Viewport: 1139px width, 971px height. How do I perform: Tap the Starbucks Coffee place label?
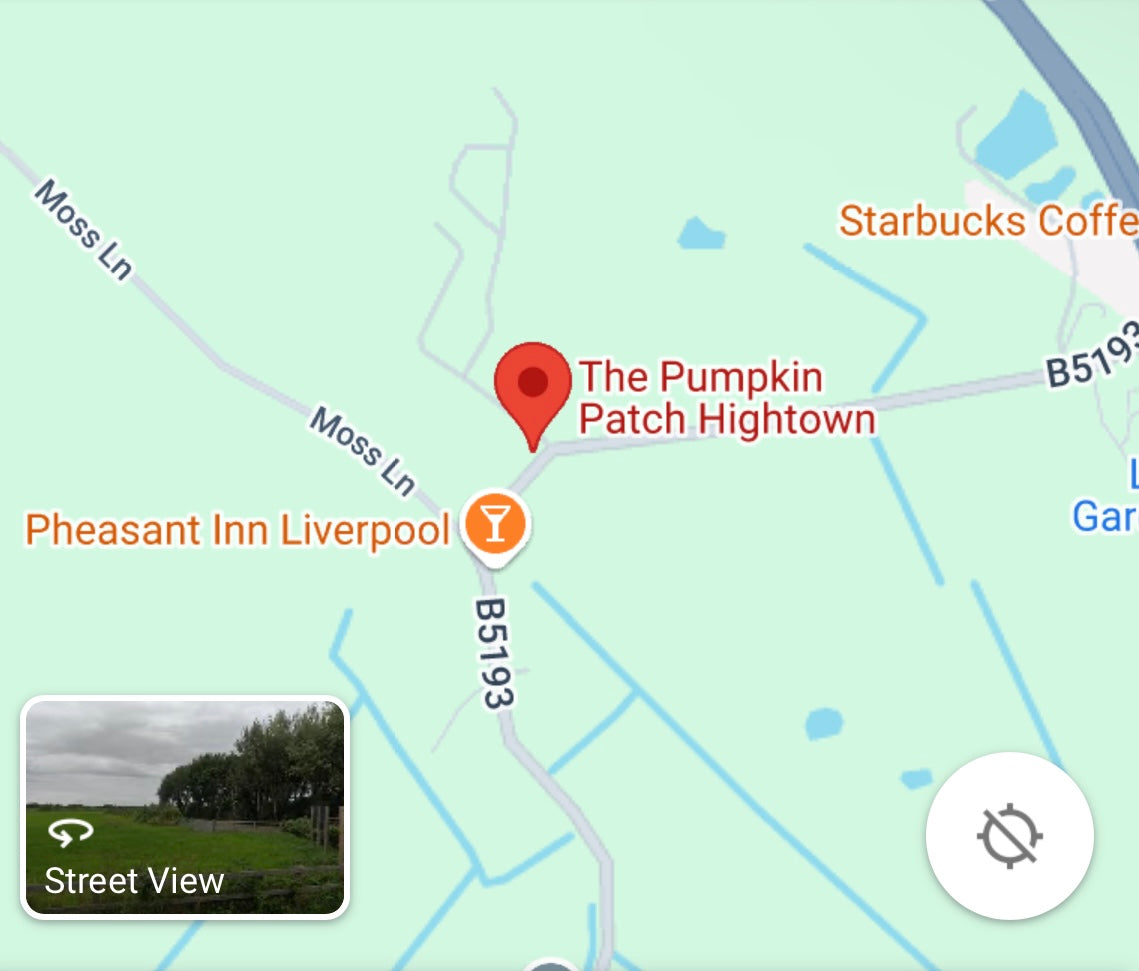(x=989, y=221)
